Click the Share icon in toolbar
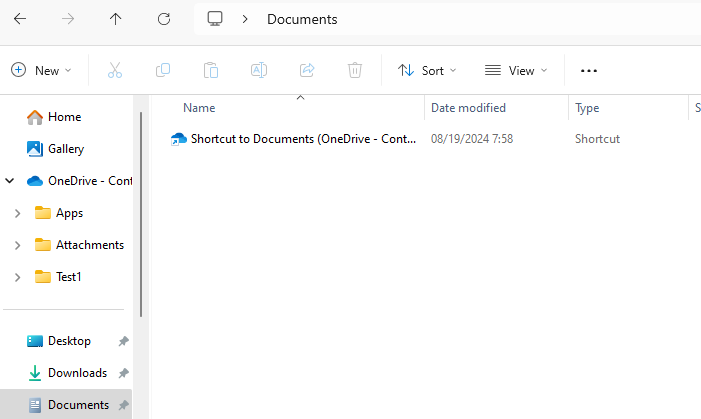Screen dimensions: 701x419 307,70
